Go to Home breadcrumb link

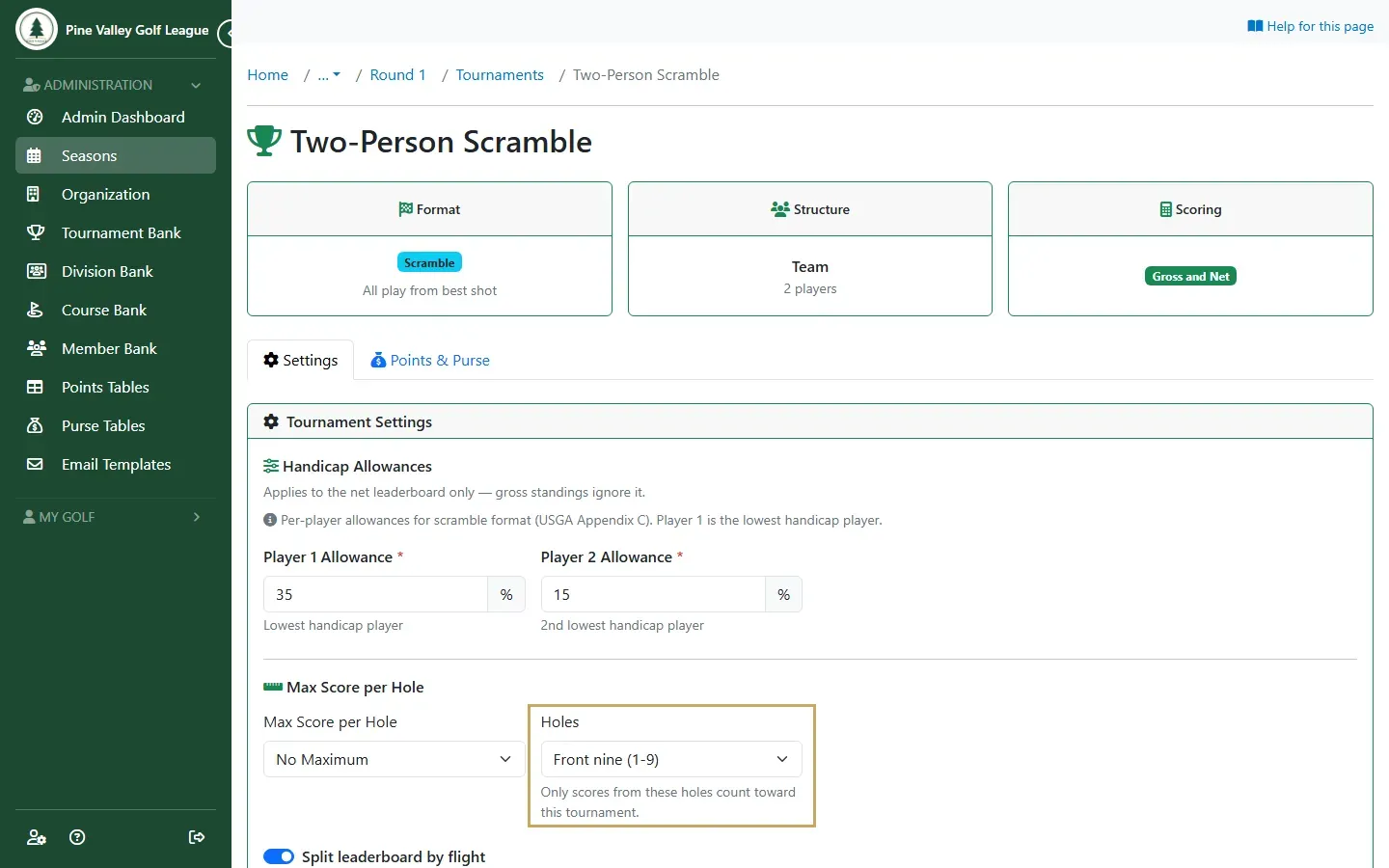[267, 74]
